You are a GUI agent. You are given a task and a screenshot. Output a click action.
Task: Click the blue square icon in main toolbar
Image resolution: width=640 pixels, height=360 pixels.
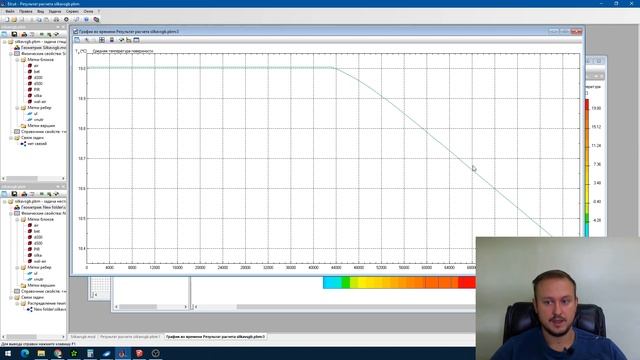[86, 19]
